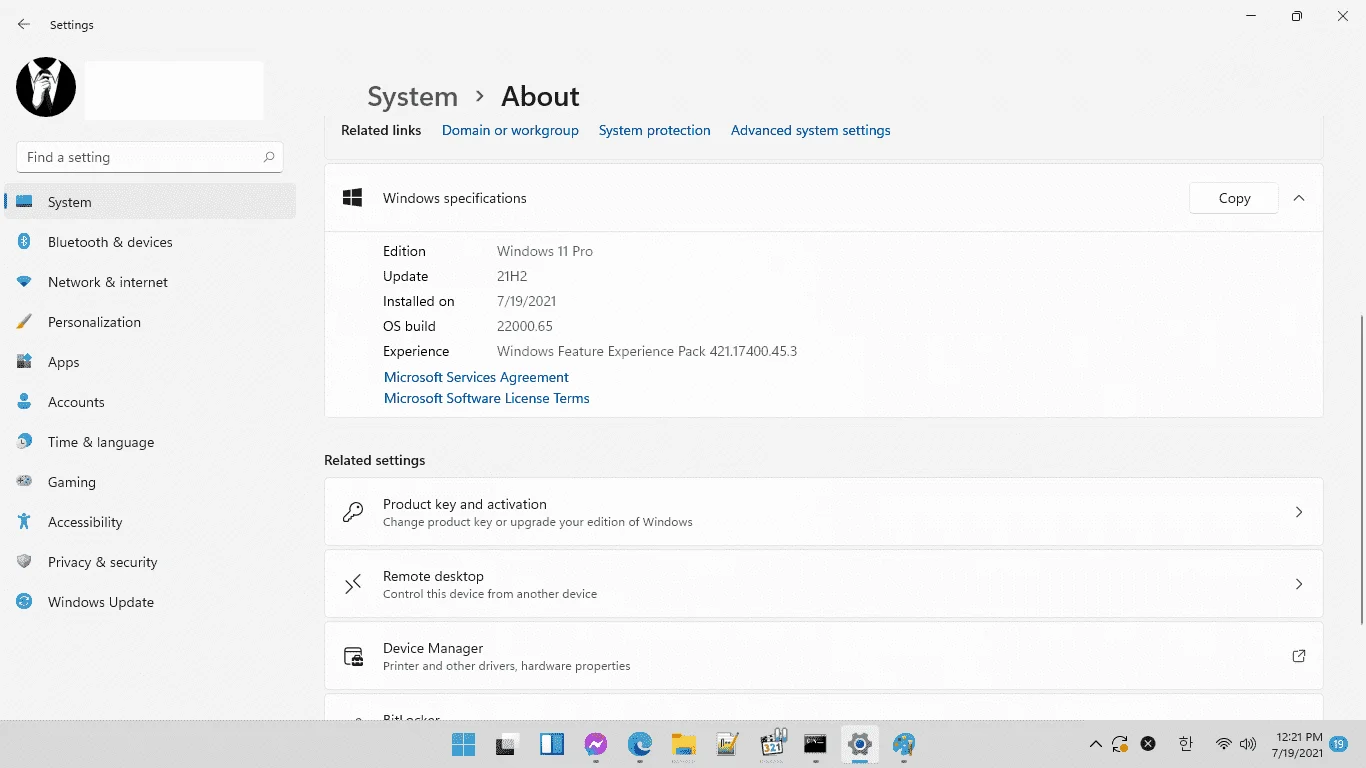Click 'Windows Feature Experience Pack 421.17400.45.3'

point(647,351)
